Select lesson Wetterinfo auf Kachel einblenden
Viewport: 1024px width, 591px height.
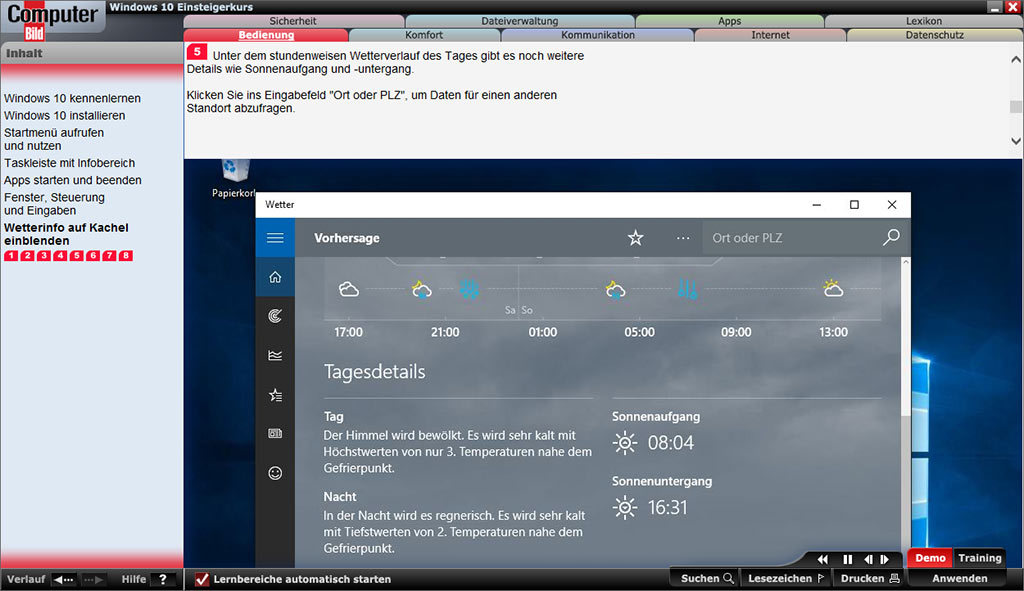tap(66, 234)
